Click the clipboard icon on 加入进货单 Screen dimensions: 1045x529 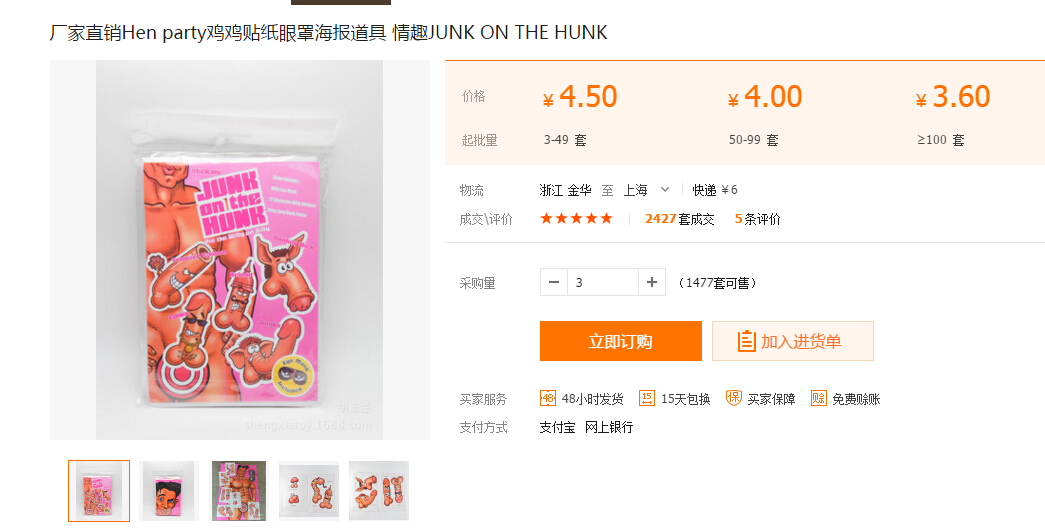[x=746, y=341]
